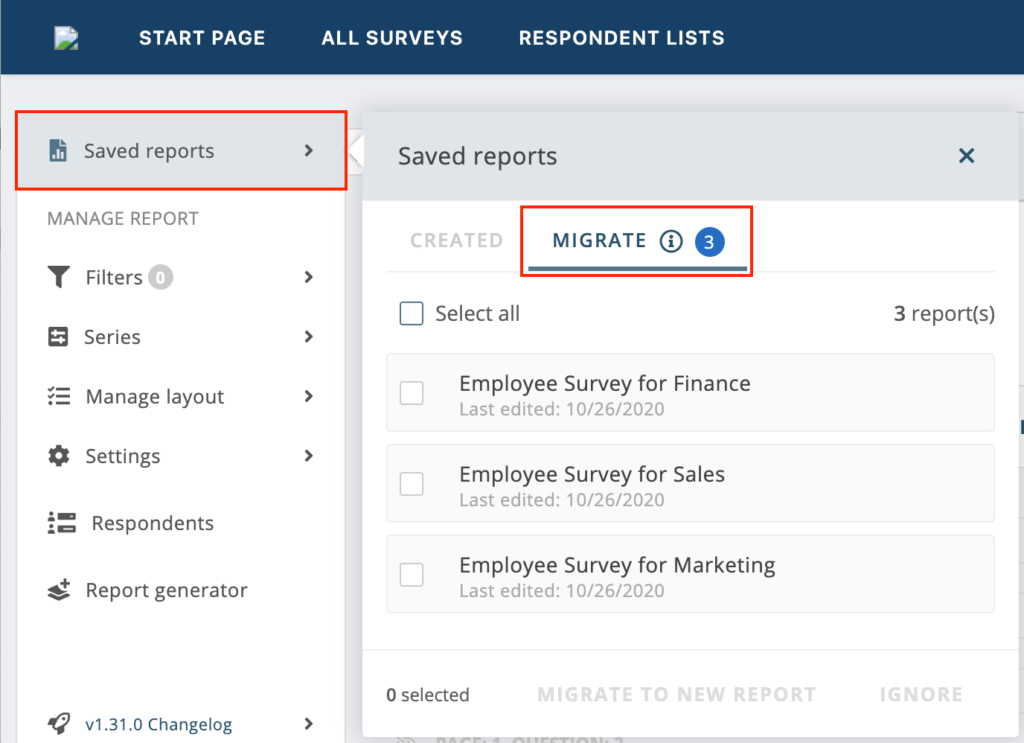Expand the Series chevron arrow
This screenshot has height=743, width=1024.
point(309,337)
